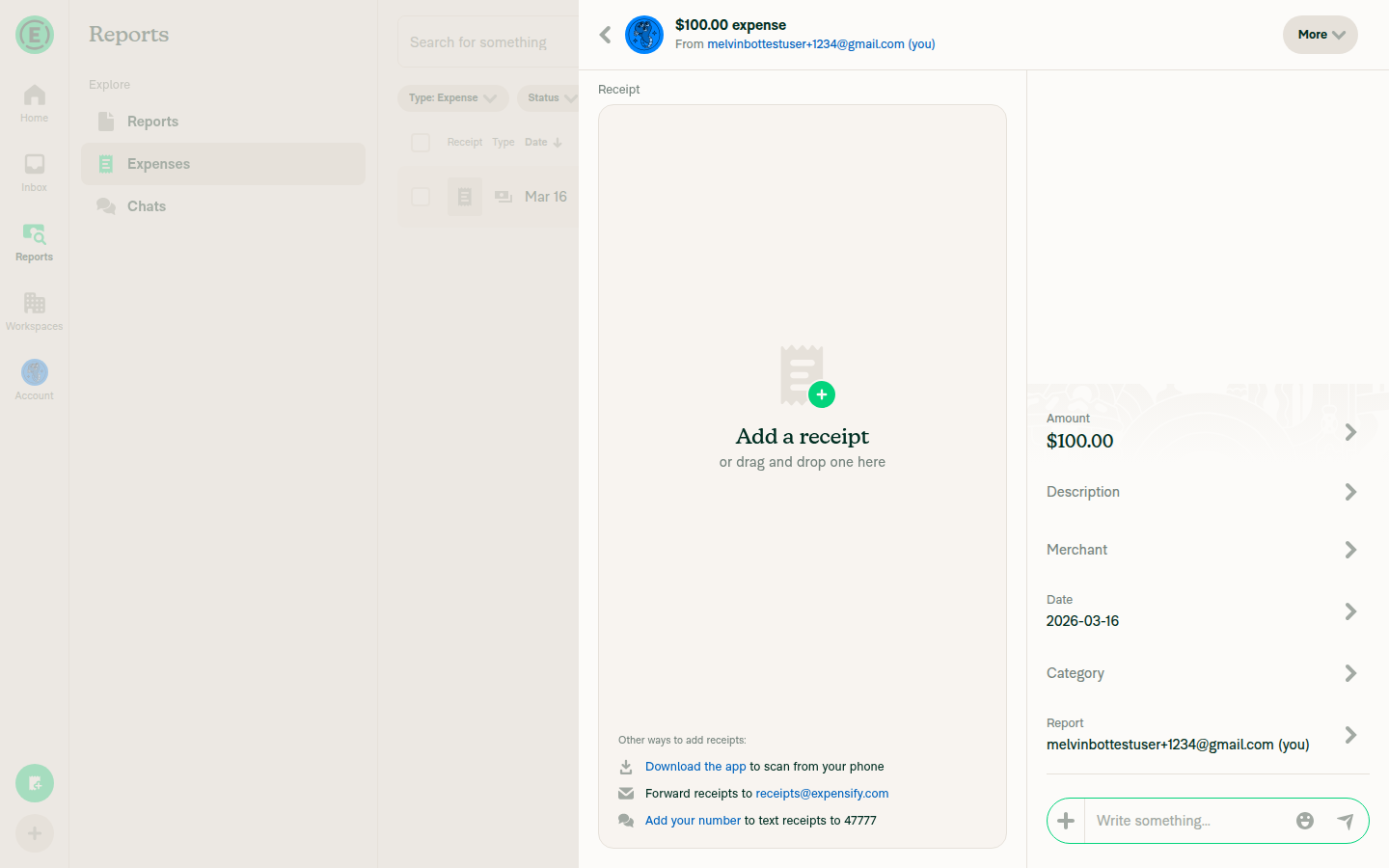Open the More dropdown menu
1389x868 pixels.
[1320, 34]
